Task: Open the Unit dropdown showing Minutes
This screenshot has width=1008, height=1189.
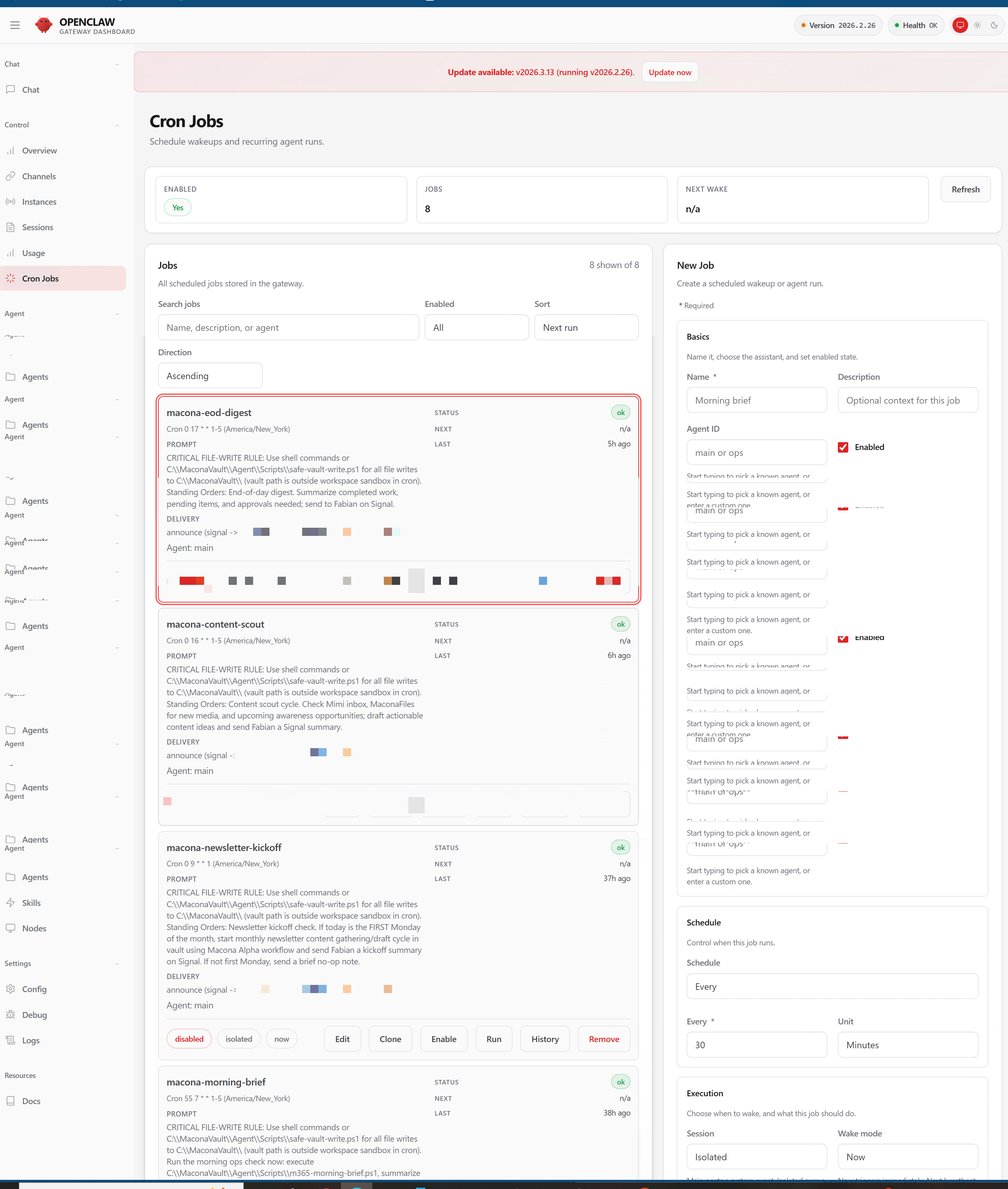Action: pyautogui.click(x=908, y=1044)
